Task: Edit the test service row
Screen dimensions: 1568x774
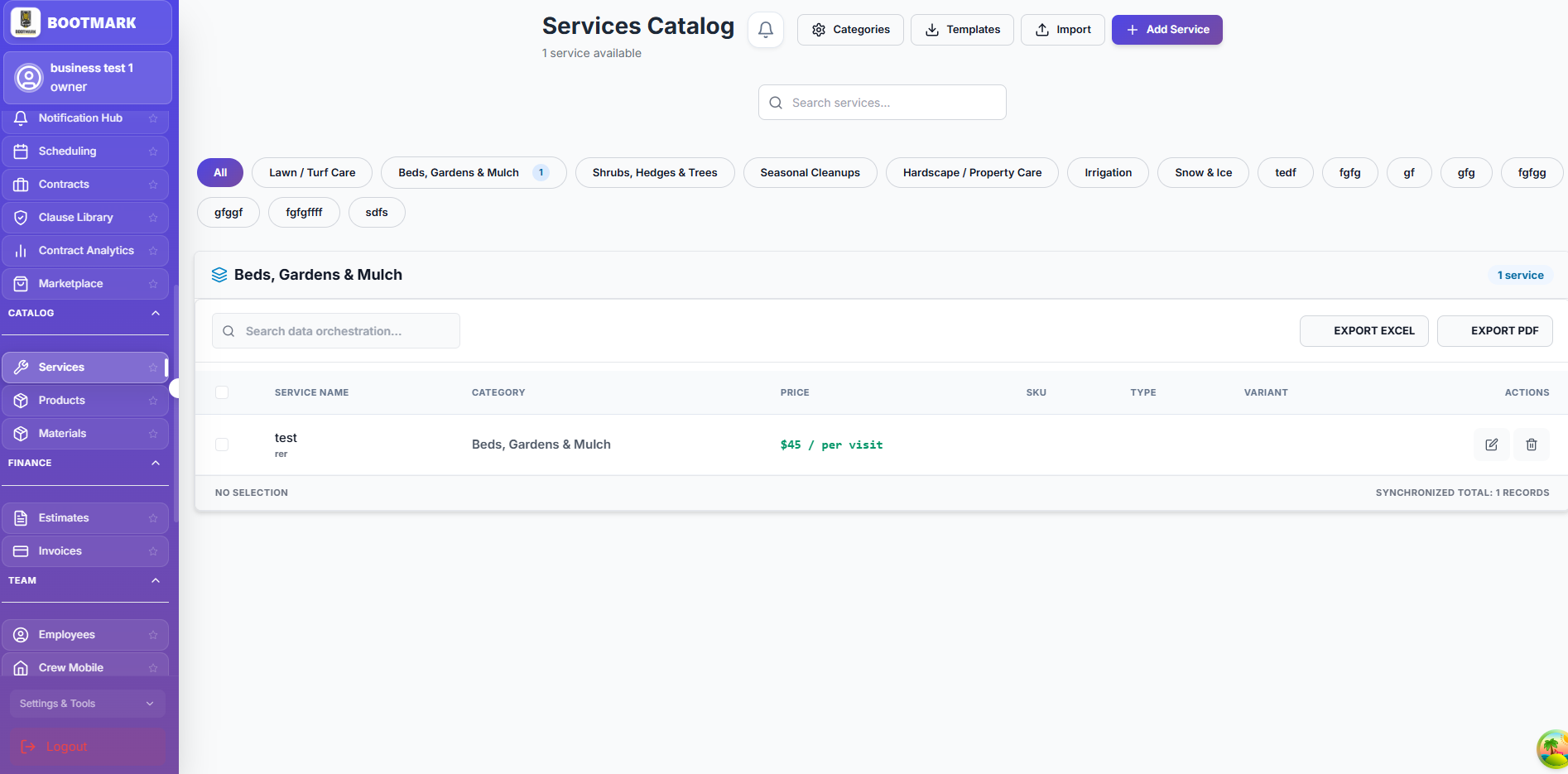Action: point(1492,445)
